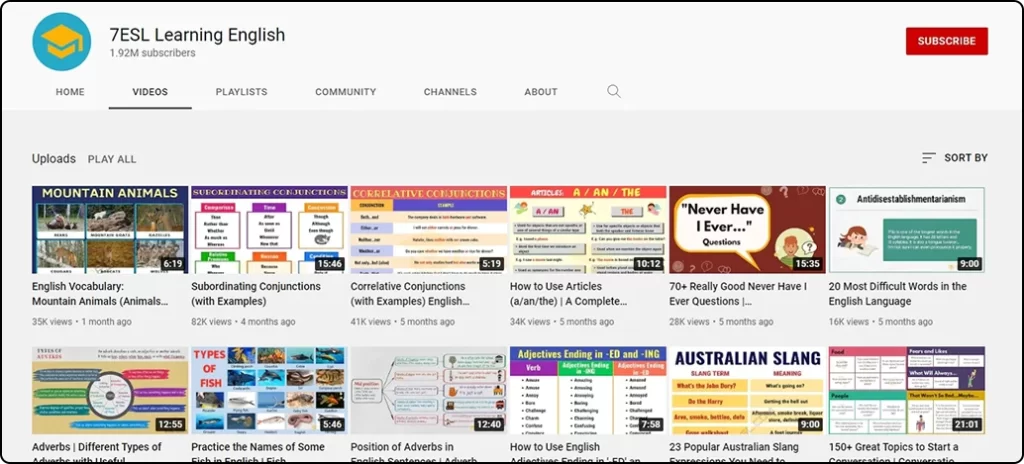This screenshot has width=1024, height=464.
Task: Open the Australian Slang thumbnail
Action: click(x=747, y=390)
